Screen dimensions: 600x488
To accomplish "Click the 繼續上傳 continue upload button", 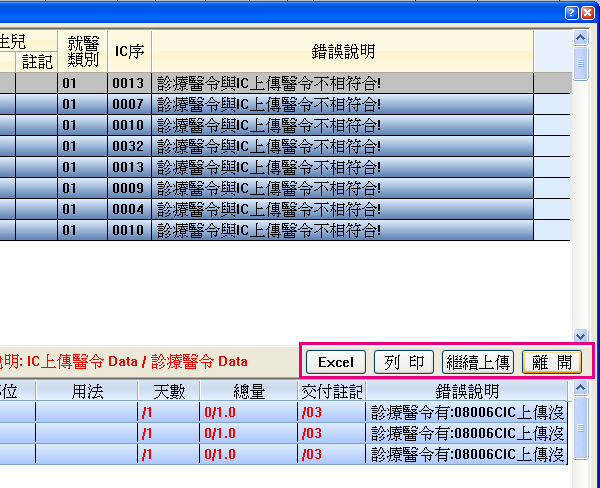I will (x=478, y=362).
